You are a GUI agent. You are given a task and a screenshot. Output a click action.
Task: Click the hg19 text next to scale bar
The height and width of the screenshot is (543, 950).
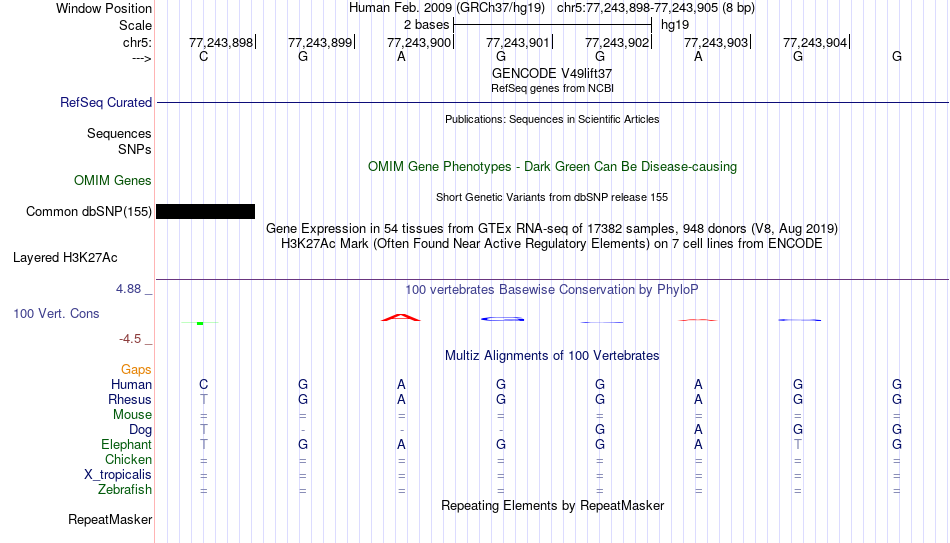pyautogui.click(x=675, y=25)
